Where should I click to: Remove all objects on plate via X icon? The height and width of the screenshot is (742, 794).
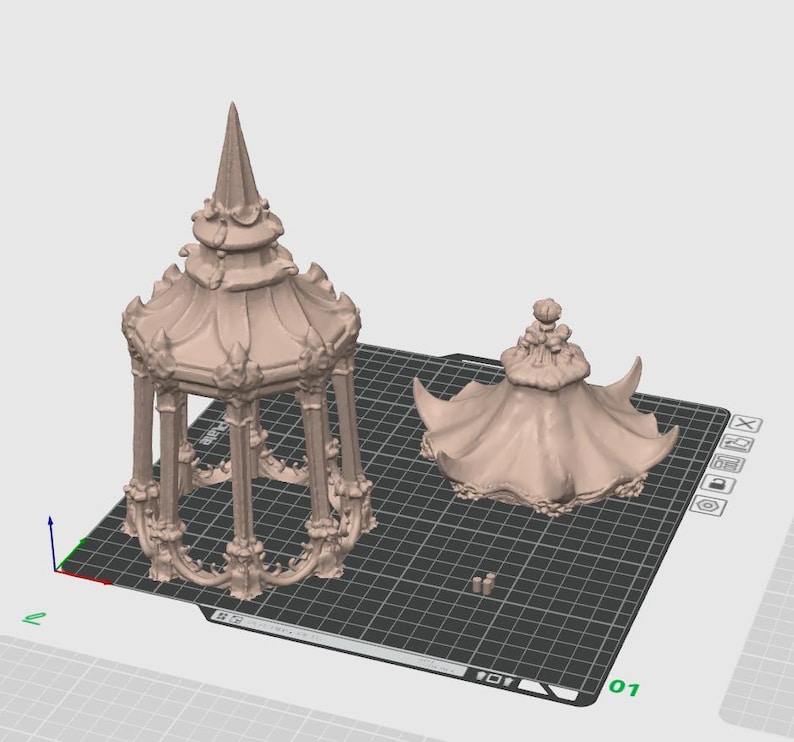(x=746, y=424)
